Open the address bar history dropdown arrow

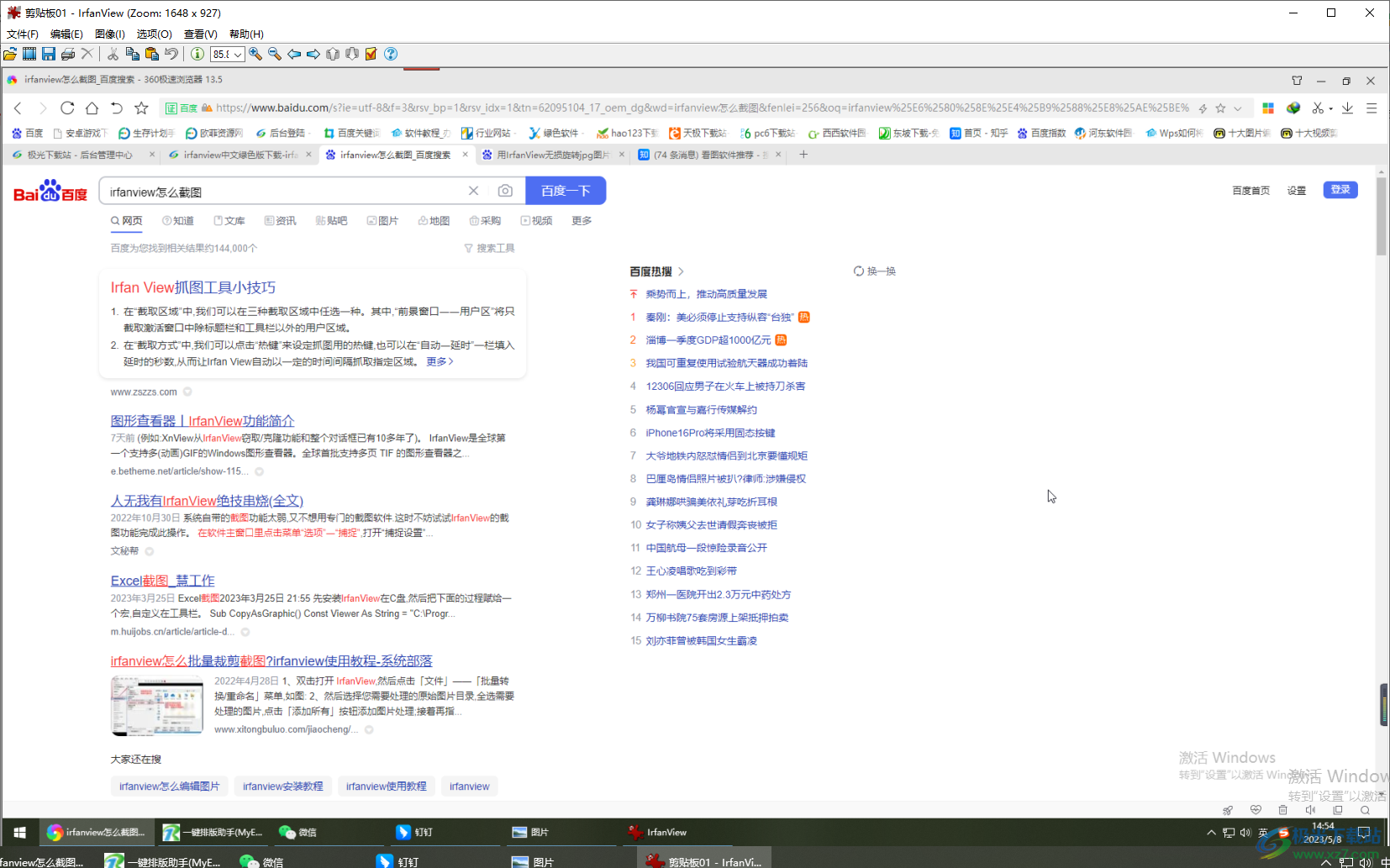[1237, 108]
